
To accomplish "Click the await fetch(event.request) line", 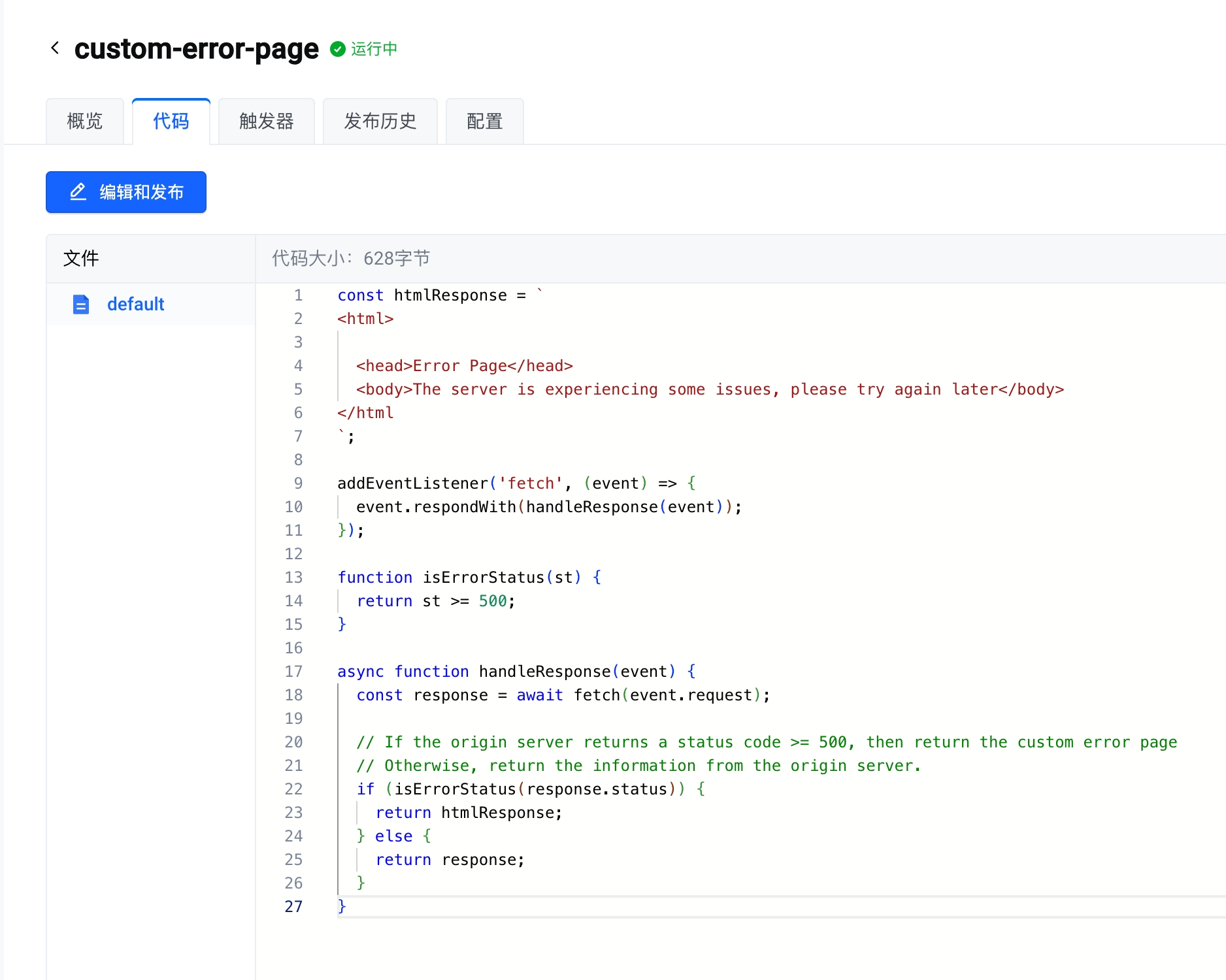I will [563, 695].
